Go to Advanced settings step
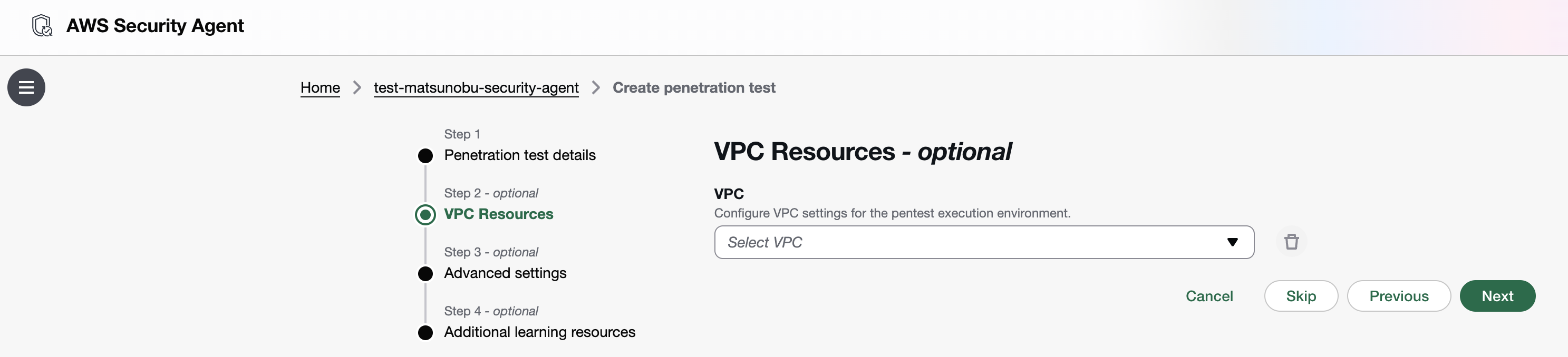 [x=505, y=273]
